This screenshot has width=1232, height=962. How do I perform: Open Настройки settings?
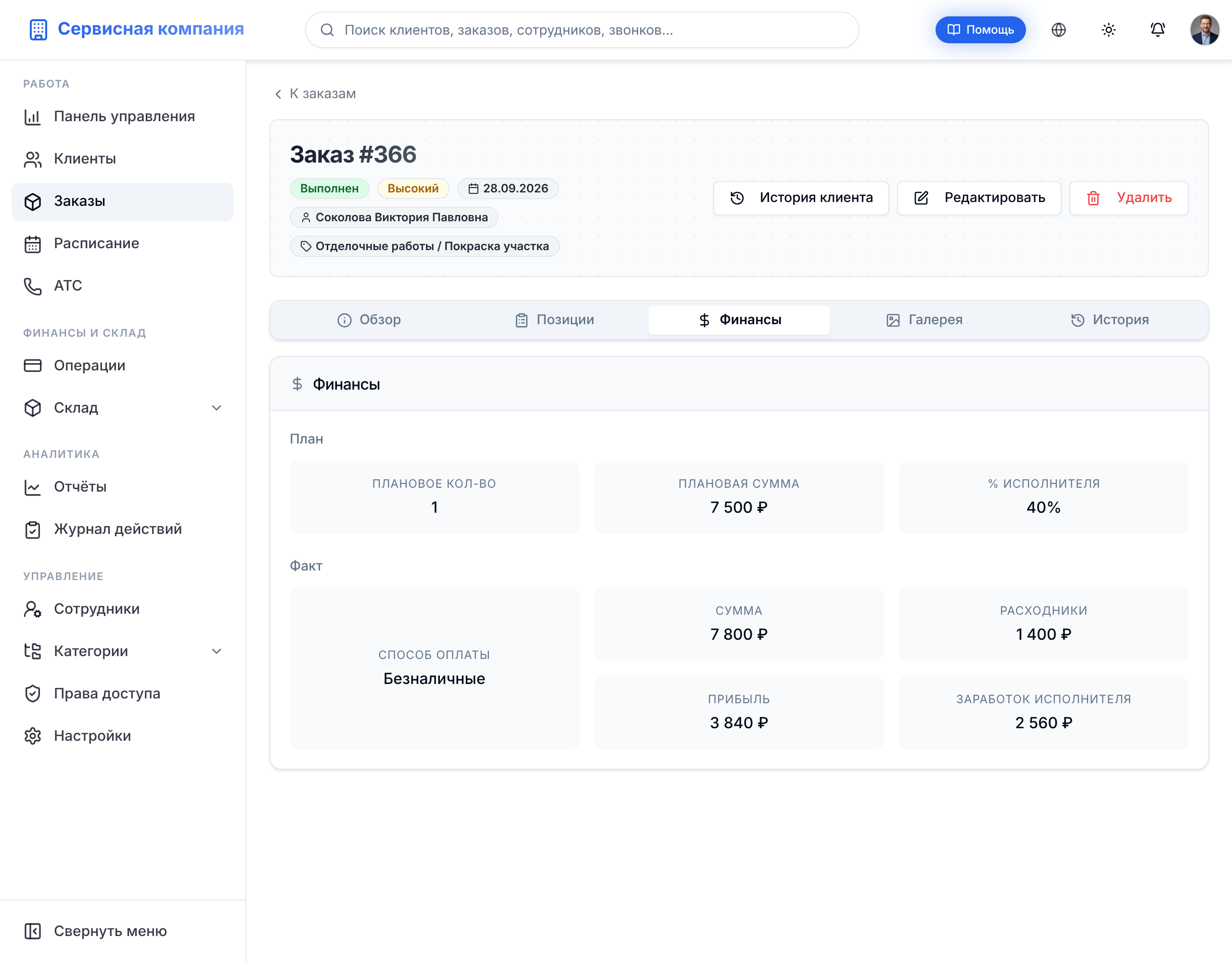(122, 736)
